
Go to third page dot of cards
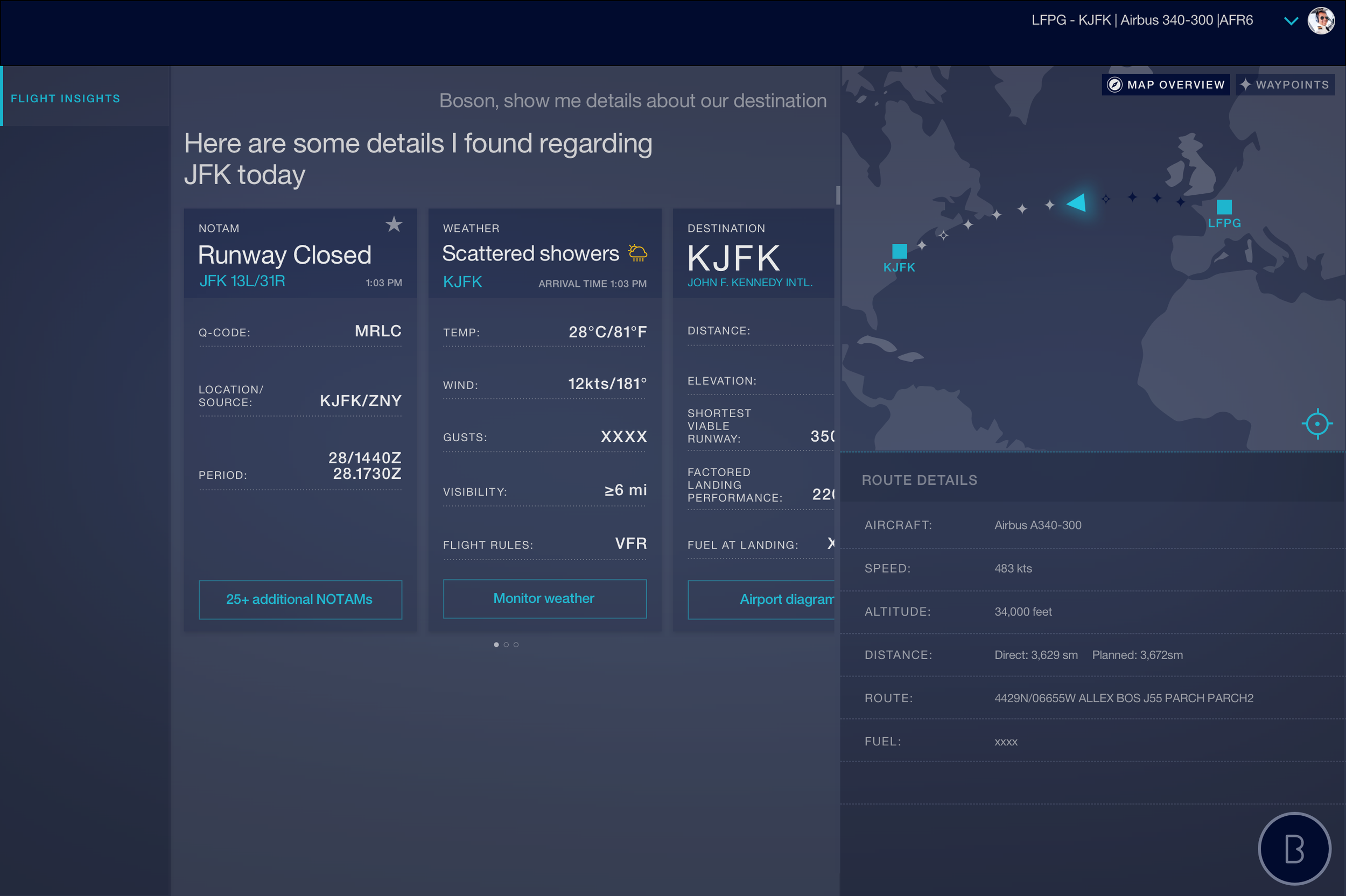tap(516, 645)
